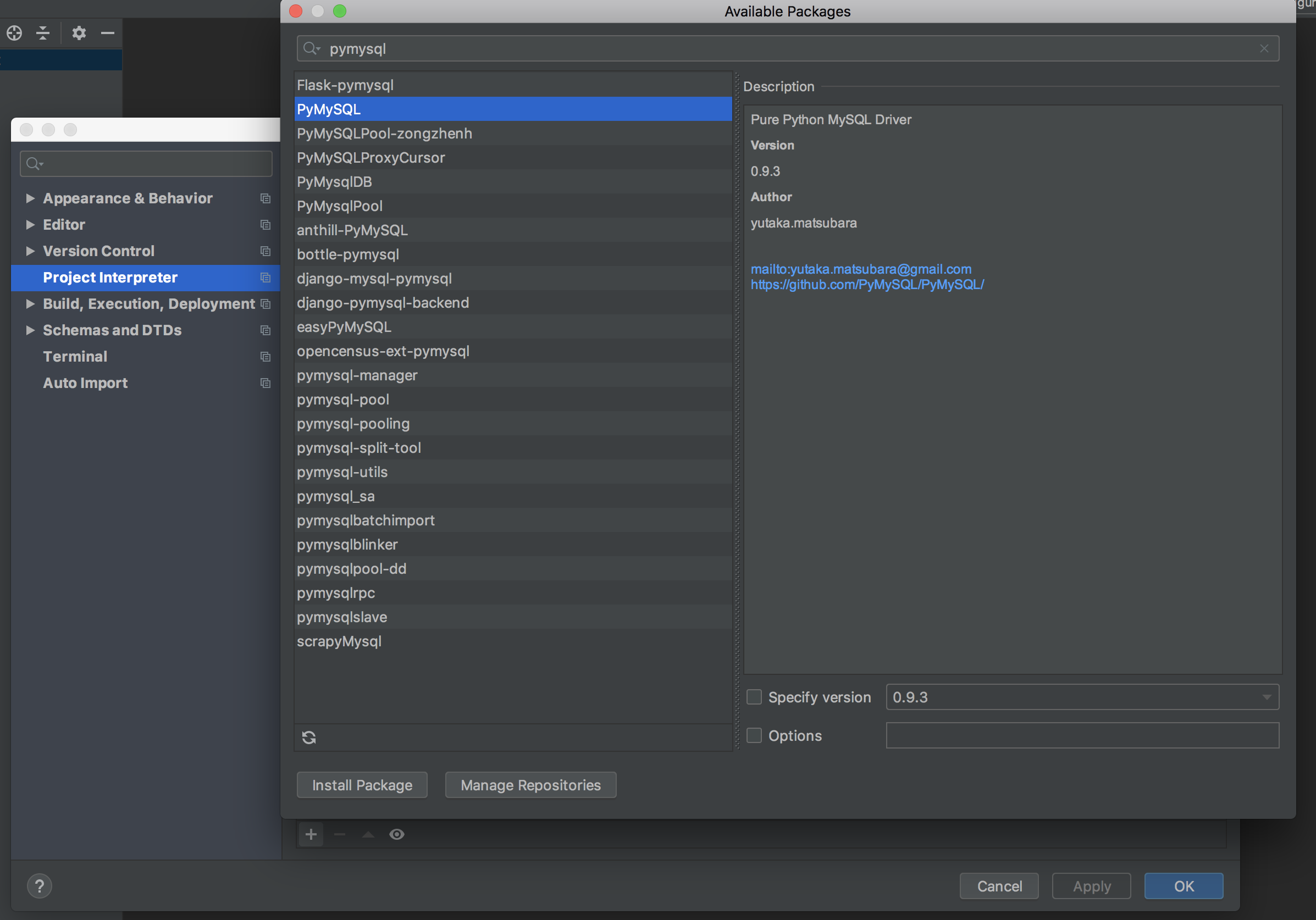This screenshot has height=920, width=1316.
Task: Select pymysqlbatchimport package
Action: coord(513,520)
